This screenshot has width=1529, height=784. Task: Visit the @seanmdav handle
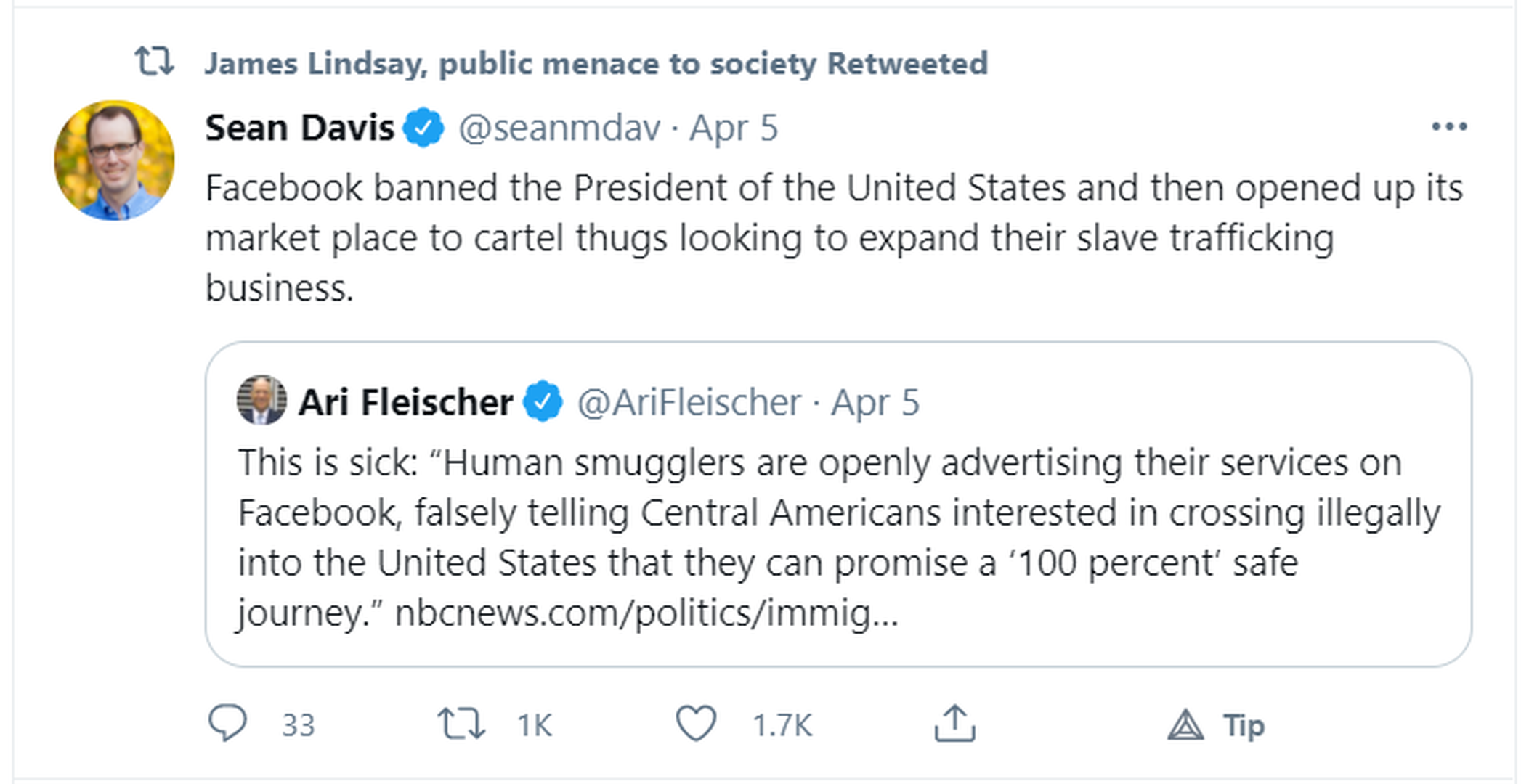[559, 128]
